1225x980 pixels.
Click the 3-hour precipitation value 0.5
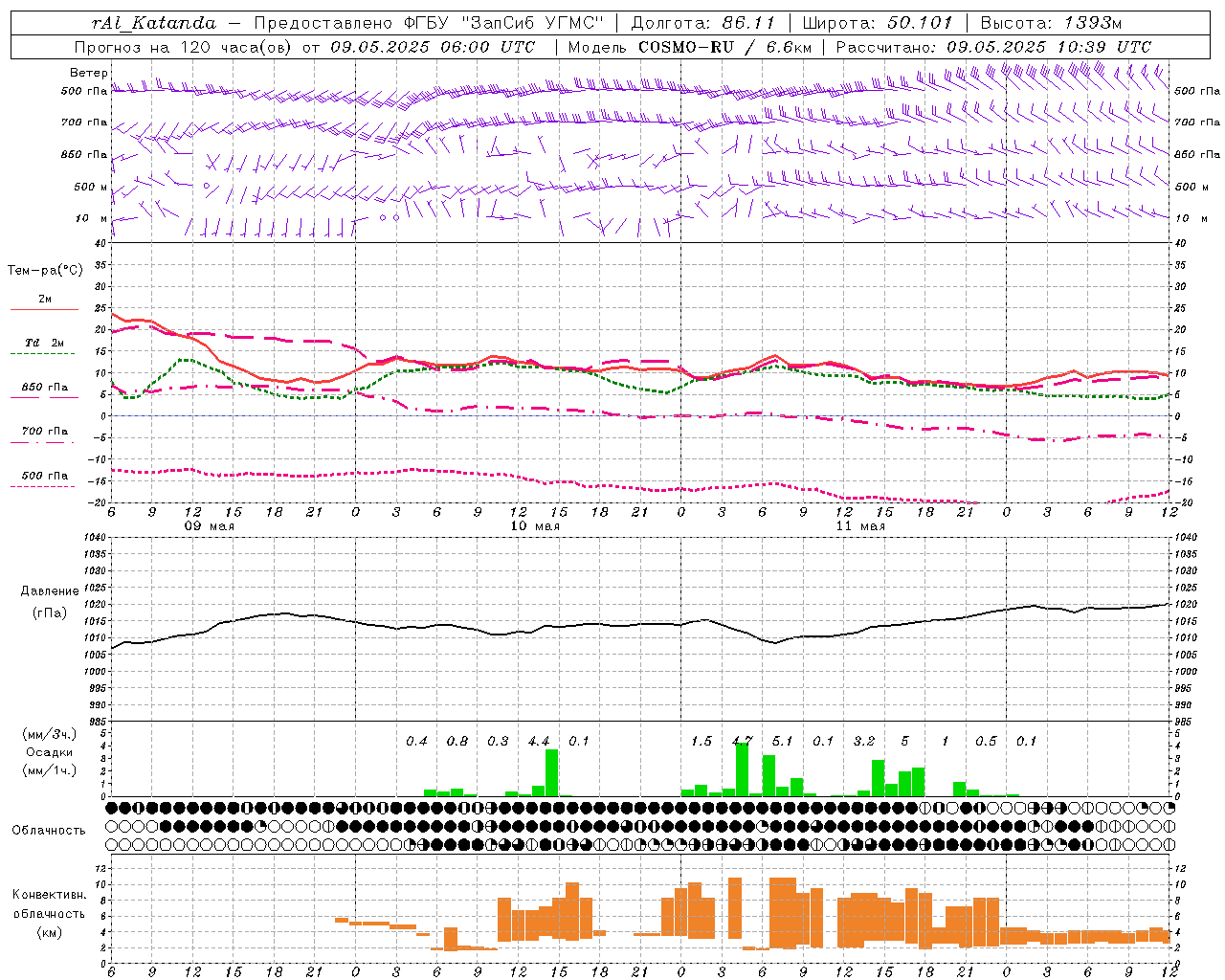pyautogui.click(x=986, y=741)
